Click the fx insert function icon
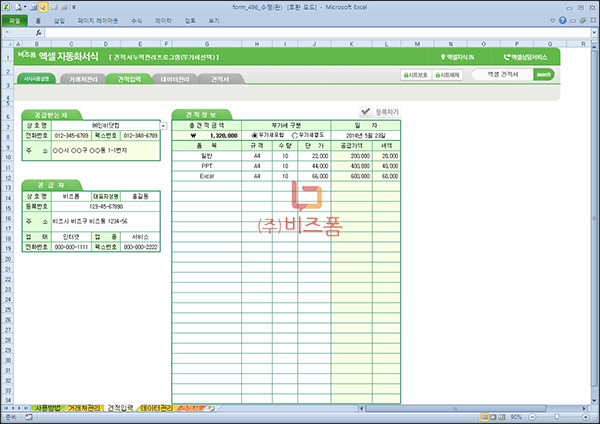The height and width of the screenshot is (424, 600). pyautogui.click(x=39, y=33)
